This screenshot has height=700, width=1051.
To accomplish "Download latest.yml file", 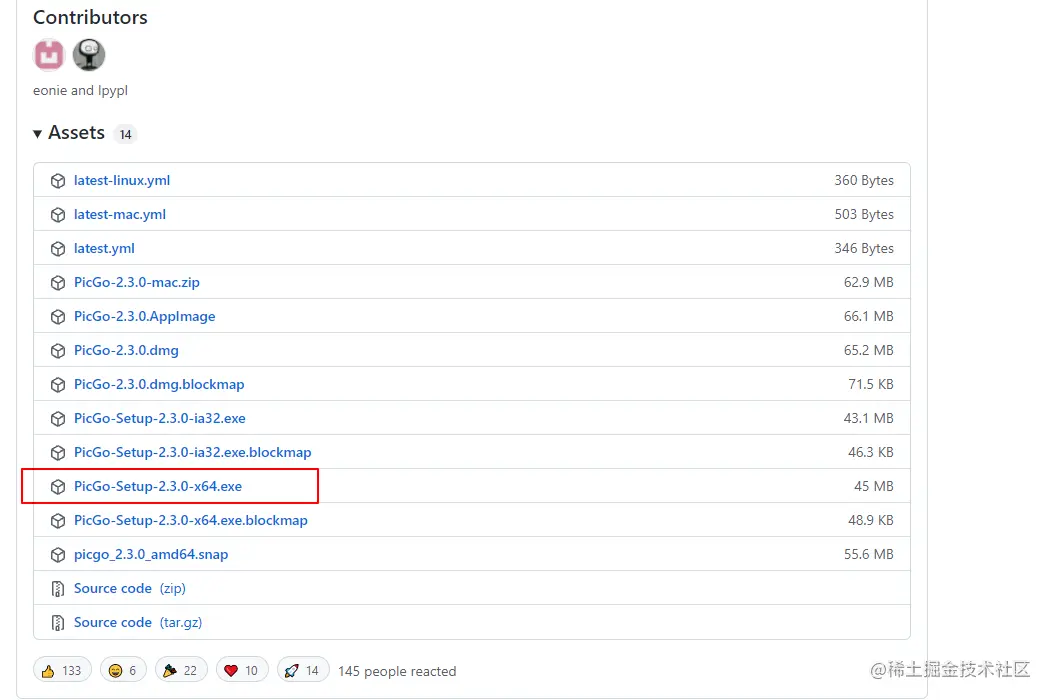I will (x=104, y=248).
